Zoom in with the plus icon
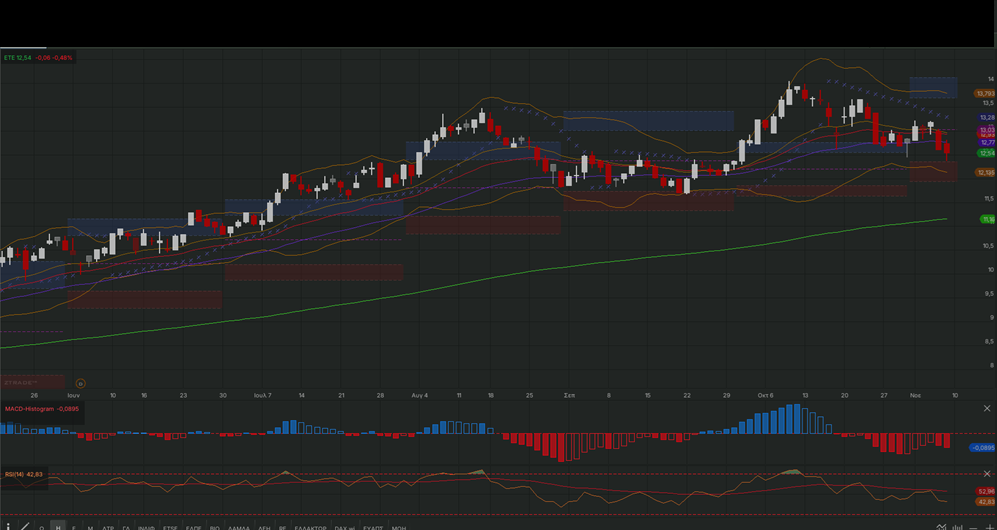Viewport: 997px width, 530px height. click(990, 527)
